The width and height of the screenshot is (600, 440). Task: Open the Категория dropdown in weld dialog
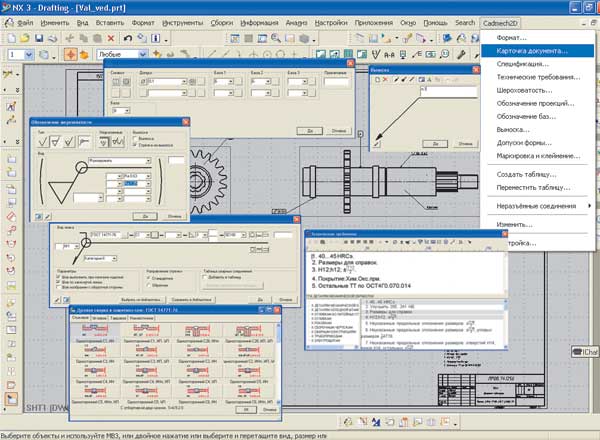114,259
